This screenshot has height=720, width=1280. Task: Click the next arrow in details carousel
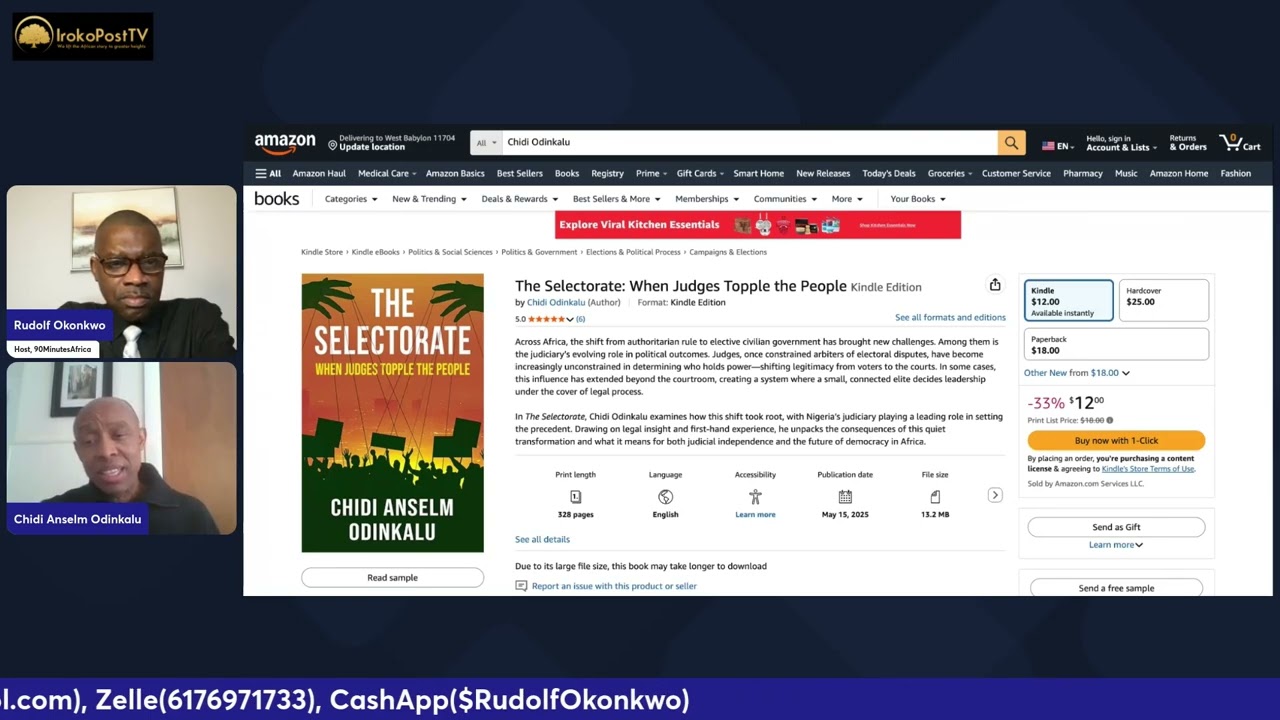tap(995, 495)
